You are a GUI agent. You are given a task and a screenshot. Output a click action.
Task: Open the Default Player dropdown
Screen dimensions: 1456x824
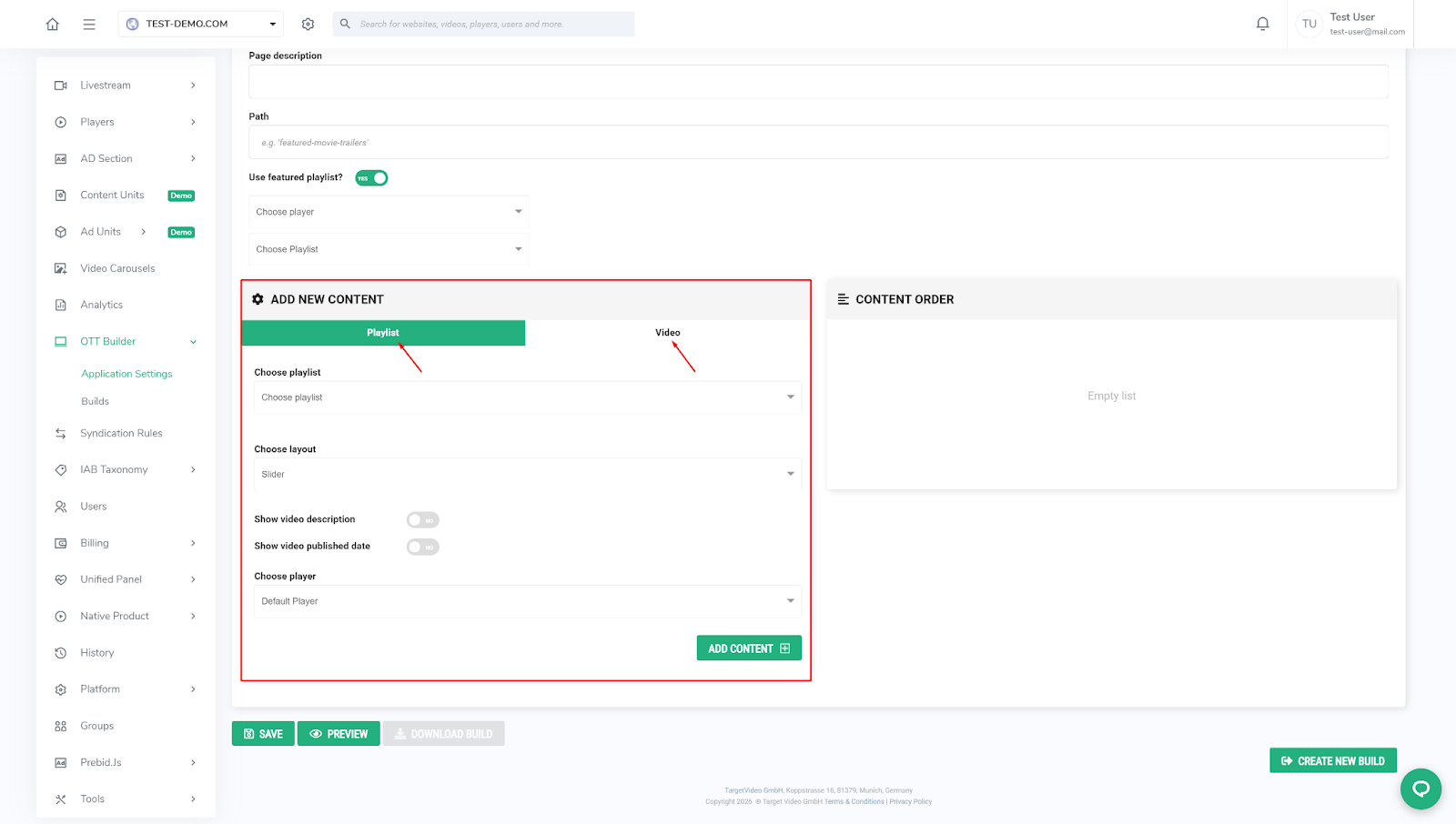(527, 601)
